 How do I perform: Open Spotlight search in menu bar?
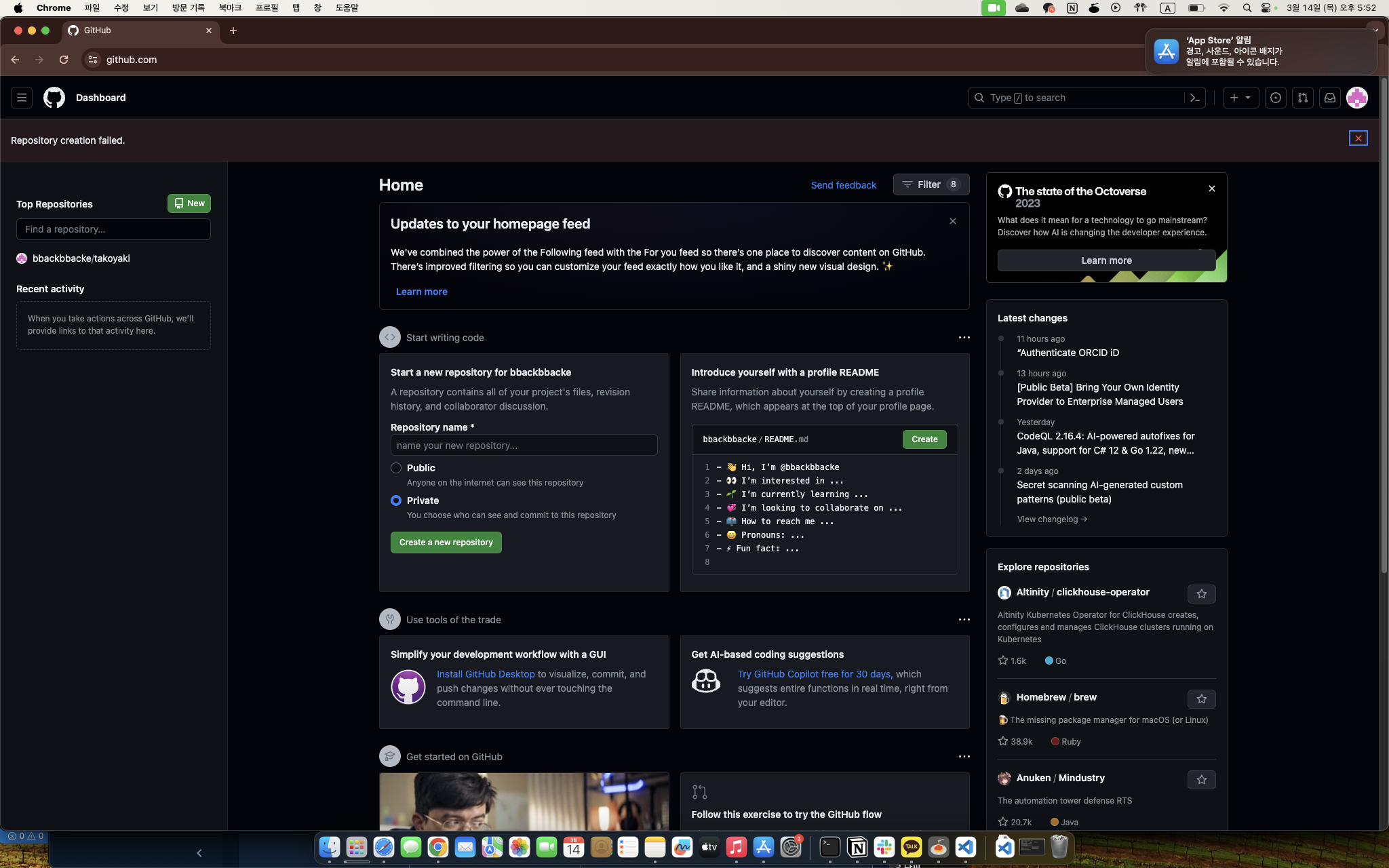tap(1247, 8)
